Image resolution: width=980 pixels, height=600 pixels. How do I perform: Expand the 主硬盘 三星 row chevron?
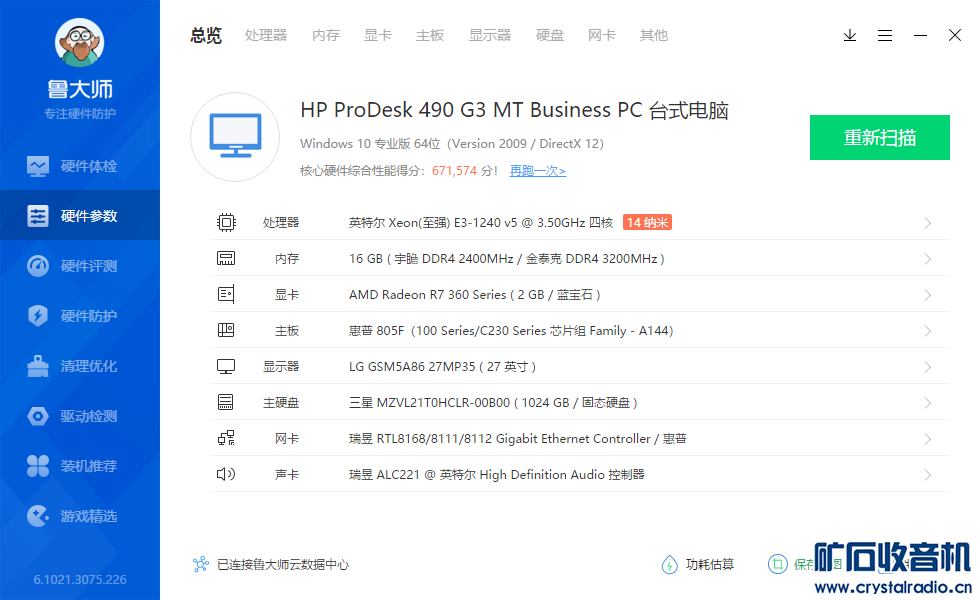928,403
